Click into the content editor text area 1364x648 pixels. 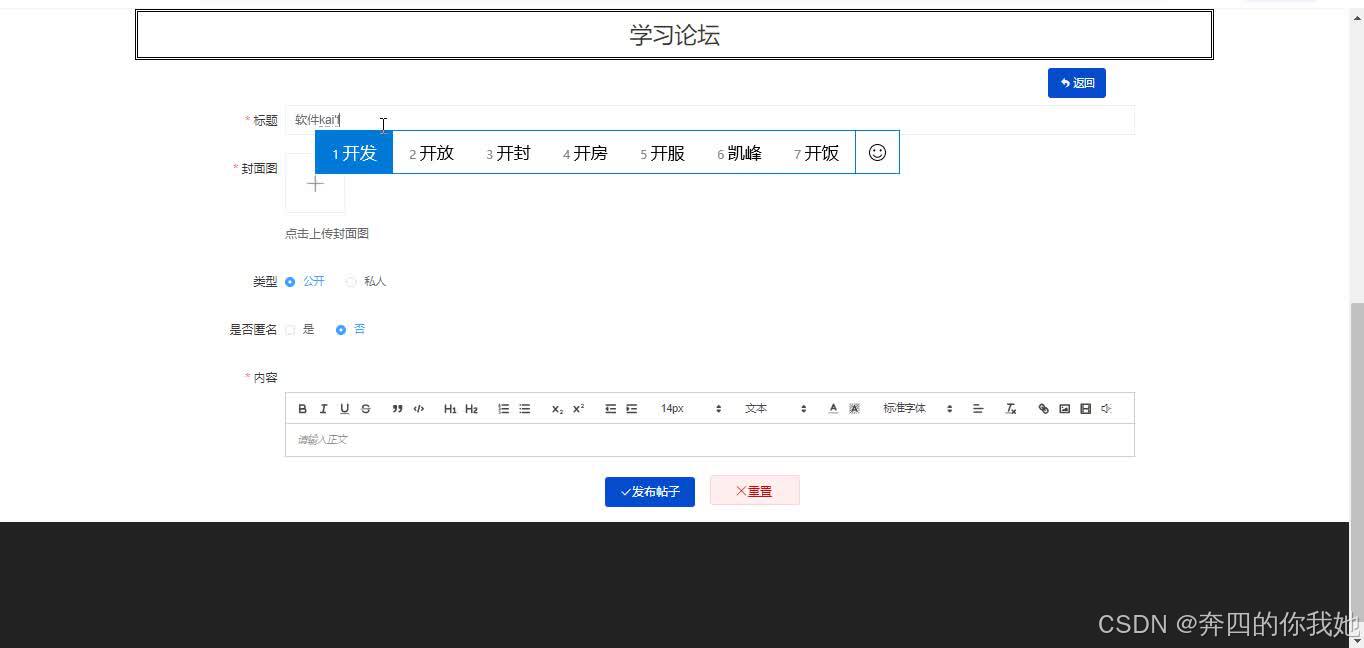710,440
